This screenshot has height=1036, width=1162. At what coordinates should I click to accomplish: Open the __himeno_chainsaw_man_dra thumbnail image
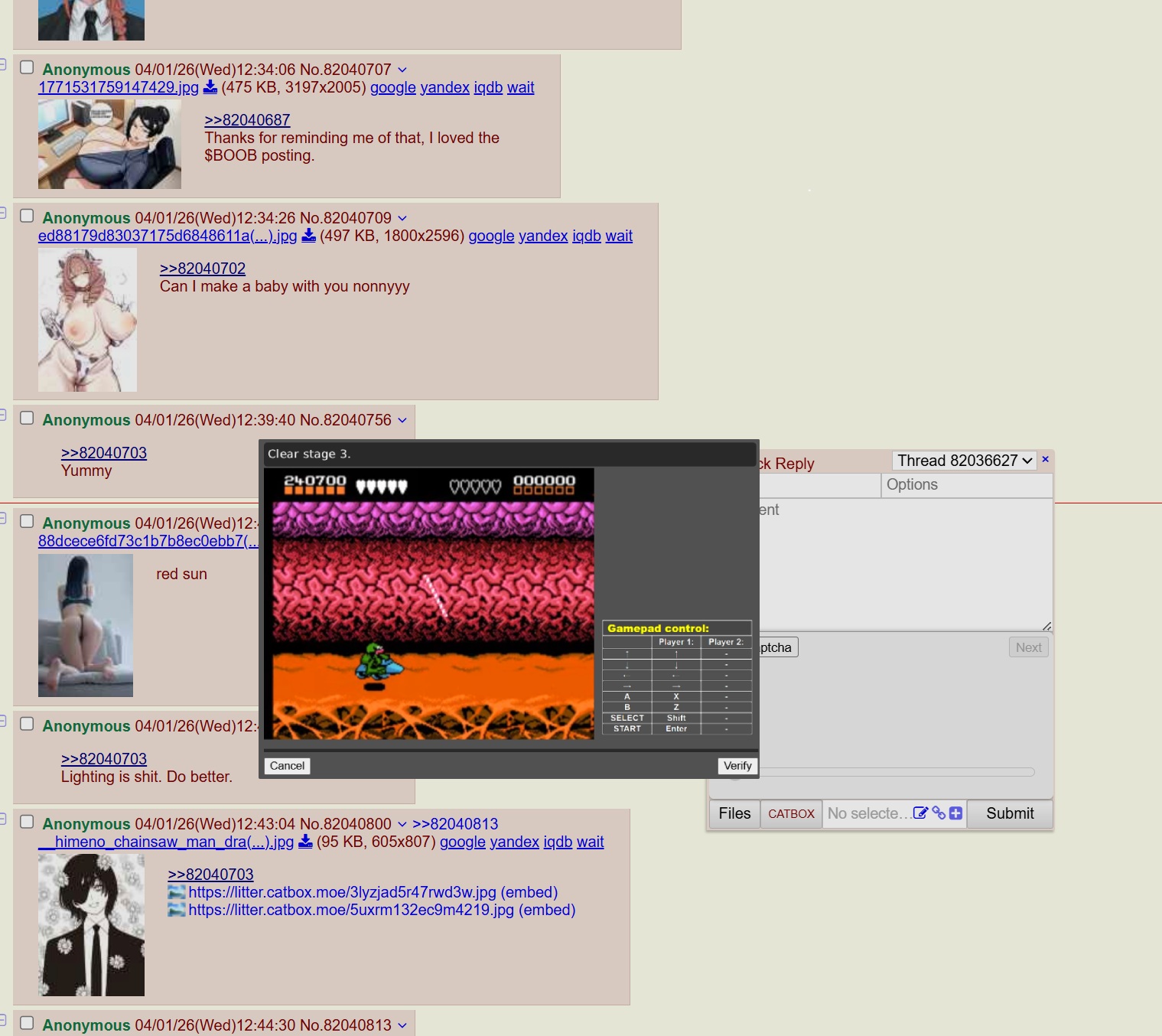(x=91, y=925)
